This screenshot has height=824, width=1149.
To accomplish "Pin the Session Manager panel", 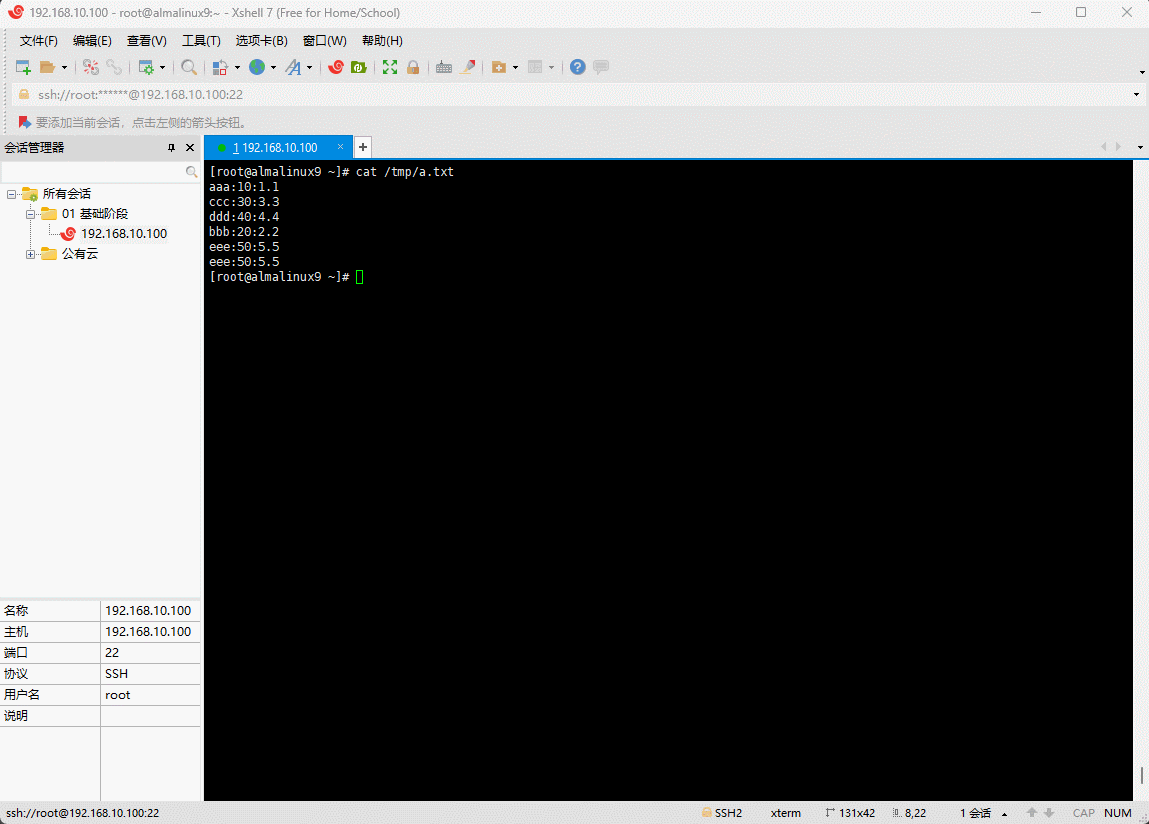I will (x=171, y=147).
